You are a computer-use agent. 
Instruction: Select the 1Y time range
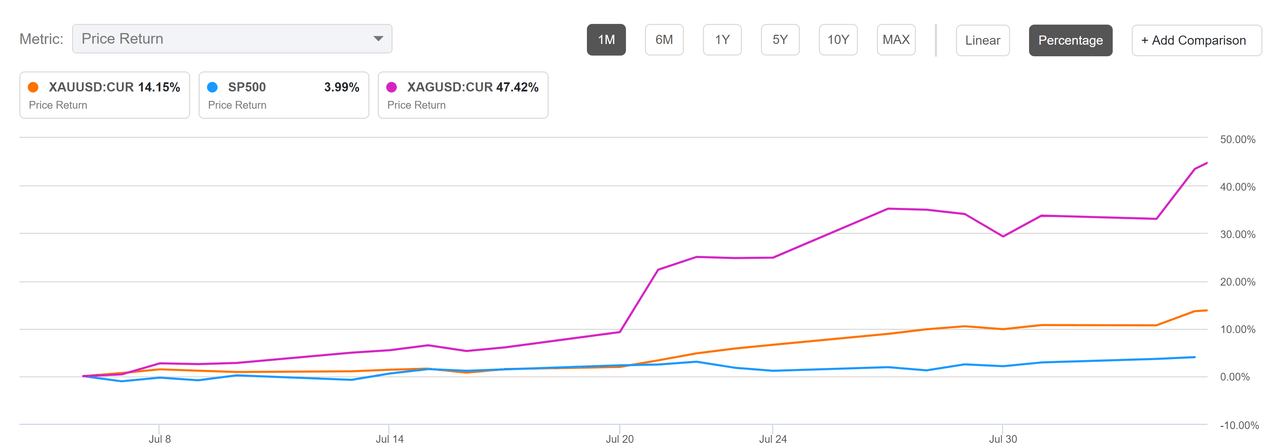[x=722, y=40]
